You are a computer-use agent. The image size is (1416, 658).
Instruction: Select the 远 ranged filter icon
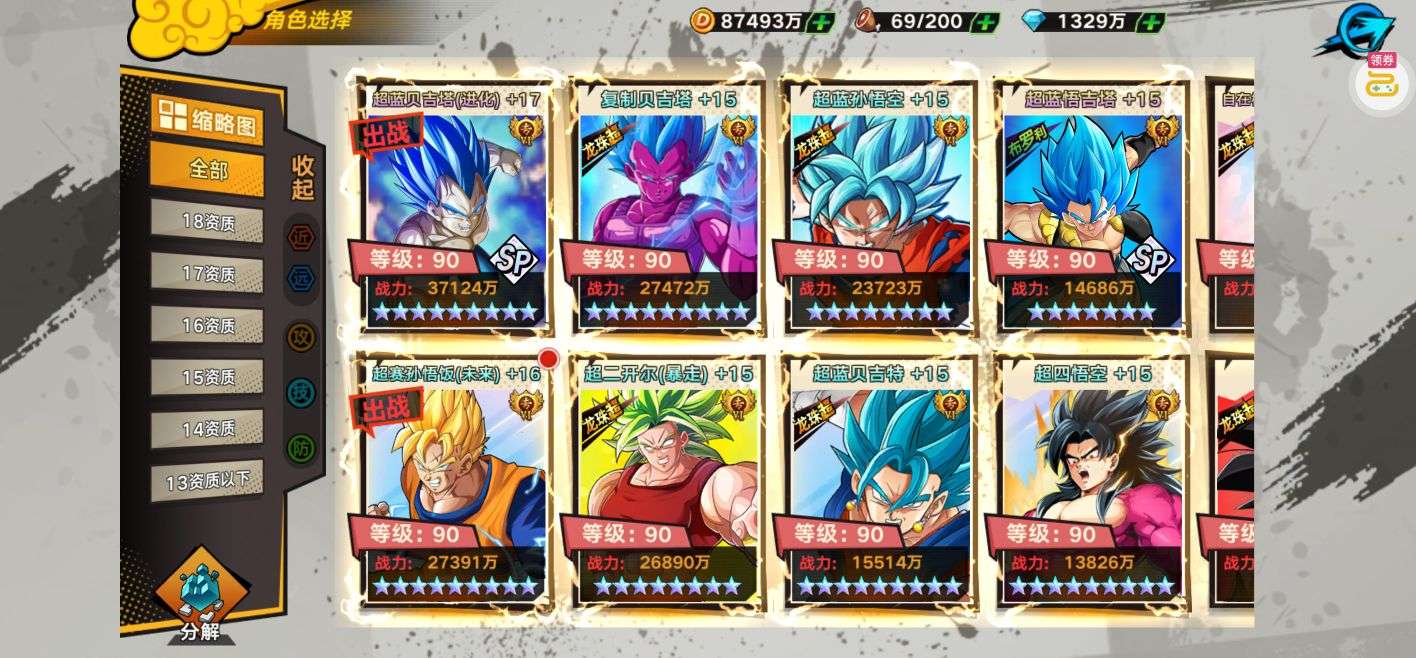(x=301, y=280)
